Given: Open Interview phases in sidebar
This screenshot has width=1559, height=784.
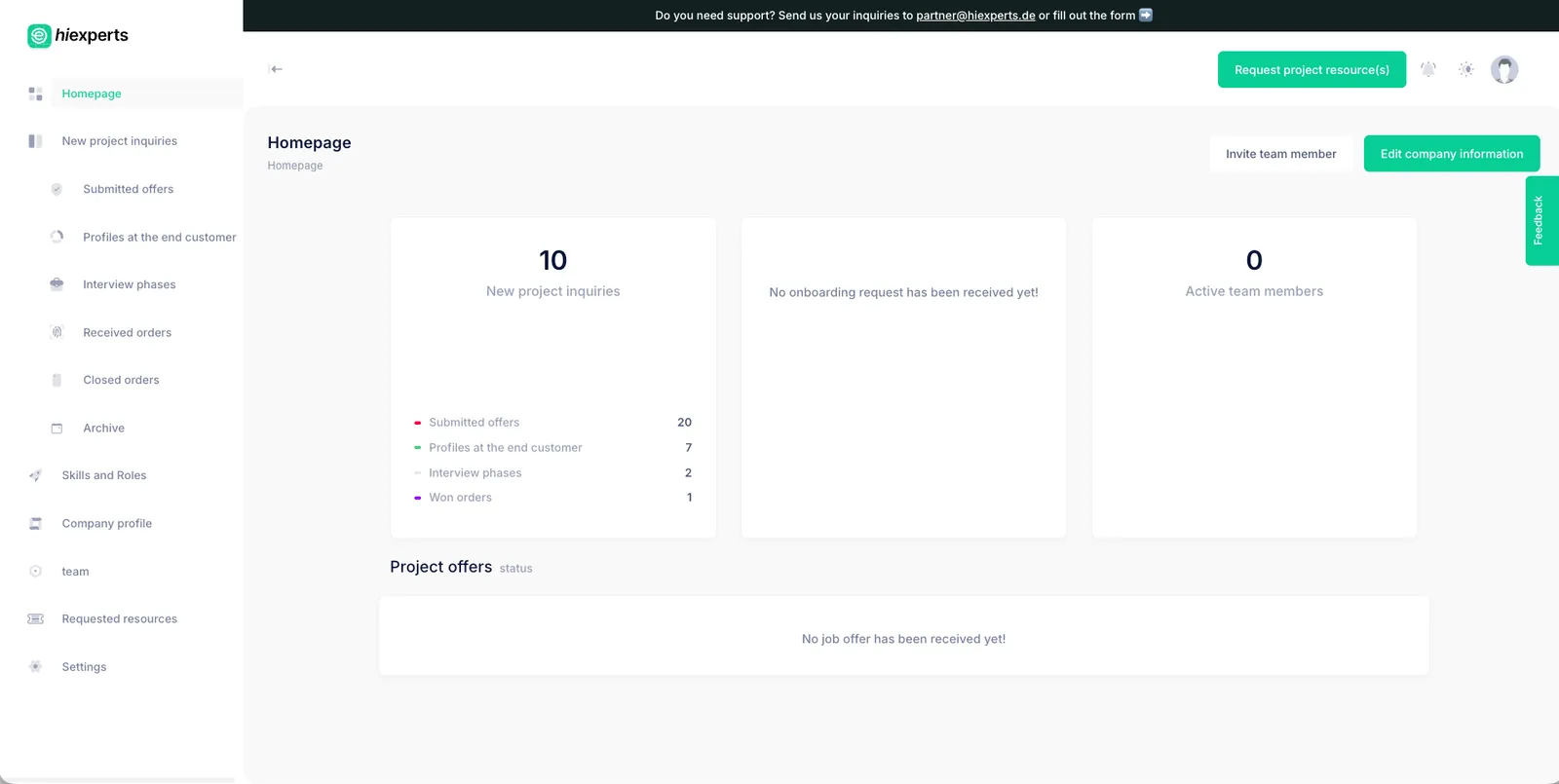Looking at the screenshot, I should (x=130, y=284).
